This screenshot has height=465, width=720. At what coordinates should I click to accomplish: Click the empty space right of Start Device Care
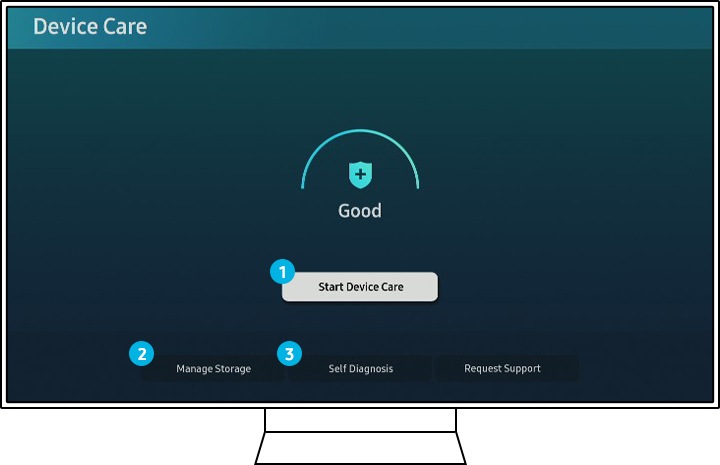(x=560, y=287)
